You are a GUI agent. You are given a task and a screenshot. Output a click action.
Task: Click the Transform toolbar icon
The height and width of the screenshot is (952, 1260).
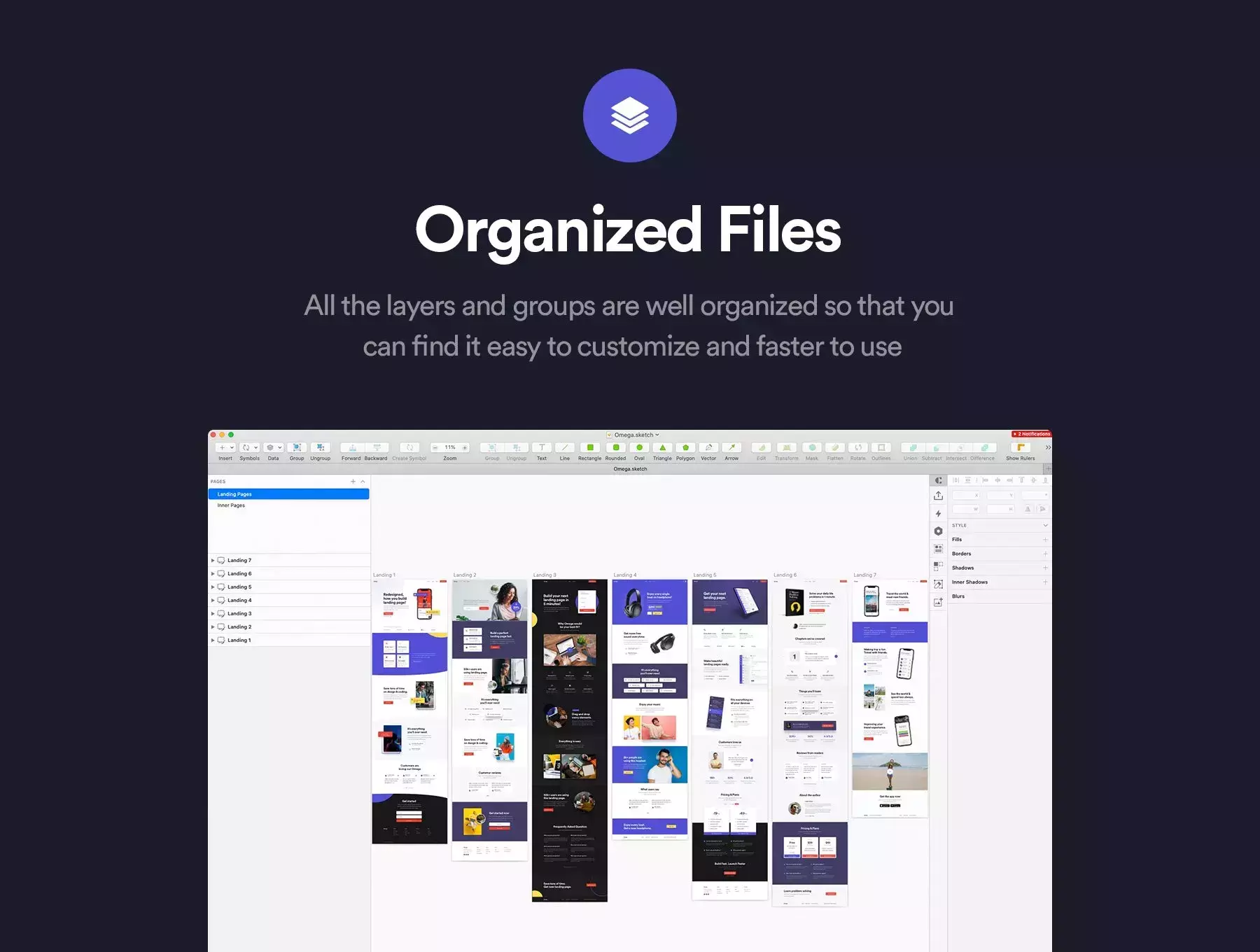coord(787,447)
